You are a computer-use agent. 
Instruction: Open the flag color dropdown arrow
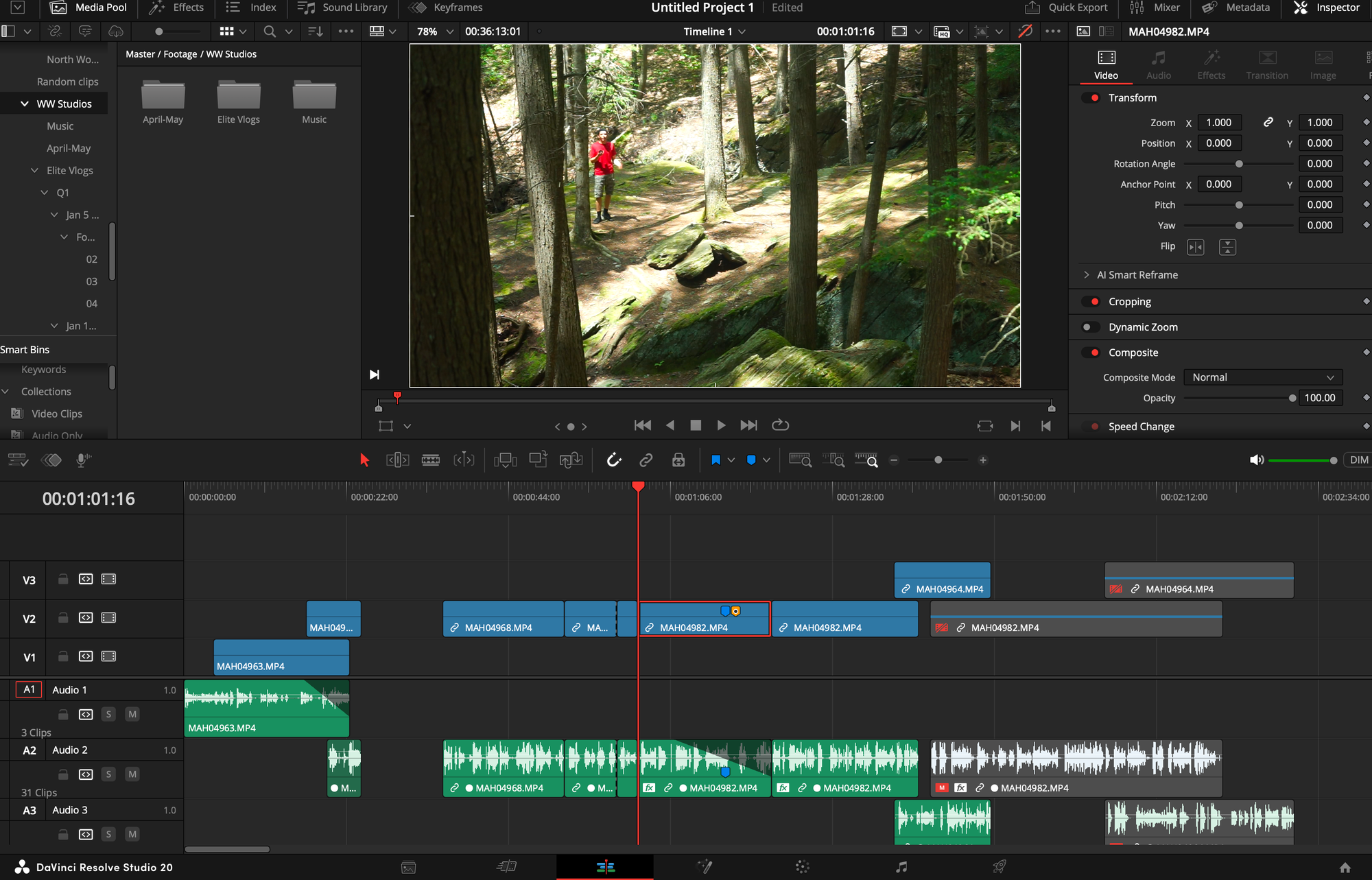(x=731, y=460)
